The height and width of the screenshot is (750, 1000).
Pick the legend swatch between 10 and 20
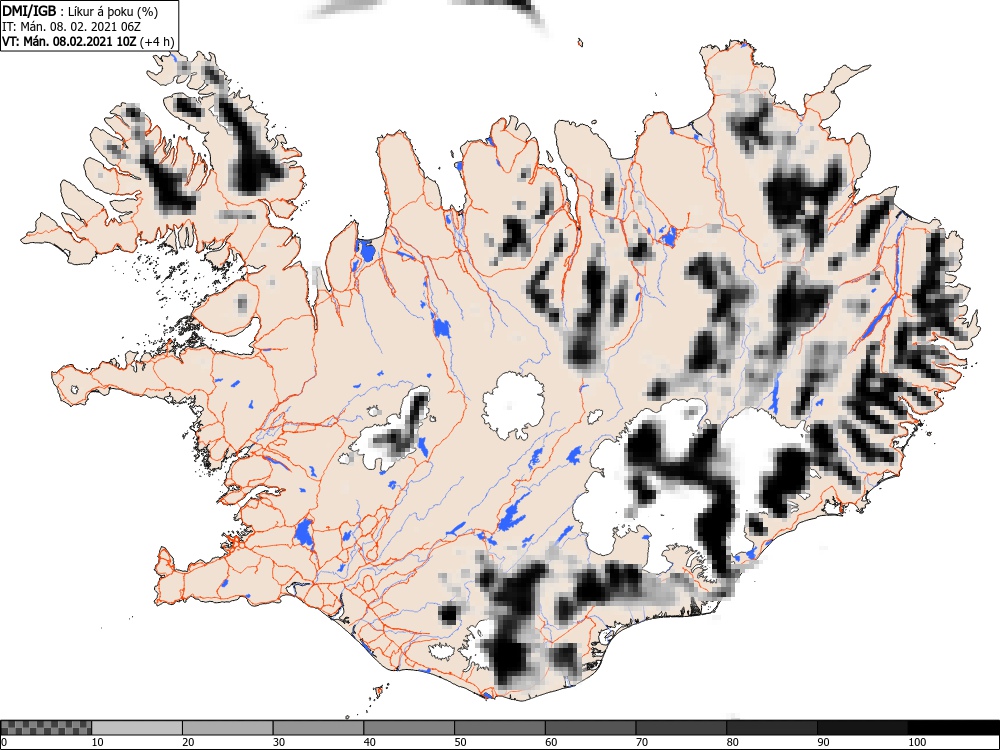tap(137, 728)
